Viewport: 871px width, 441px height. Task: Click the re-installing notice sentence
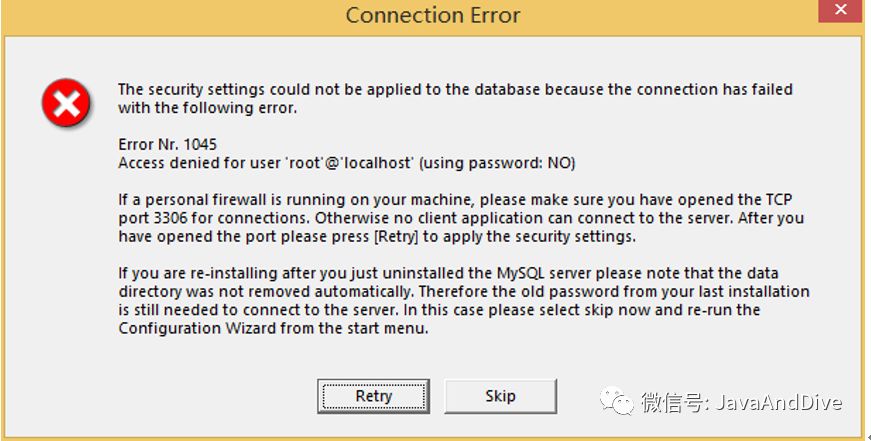click(448, 273)
